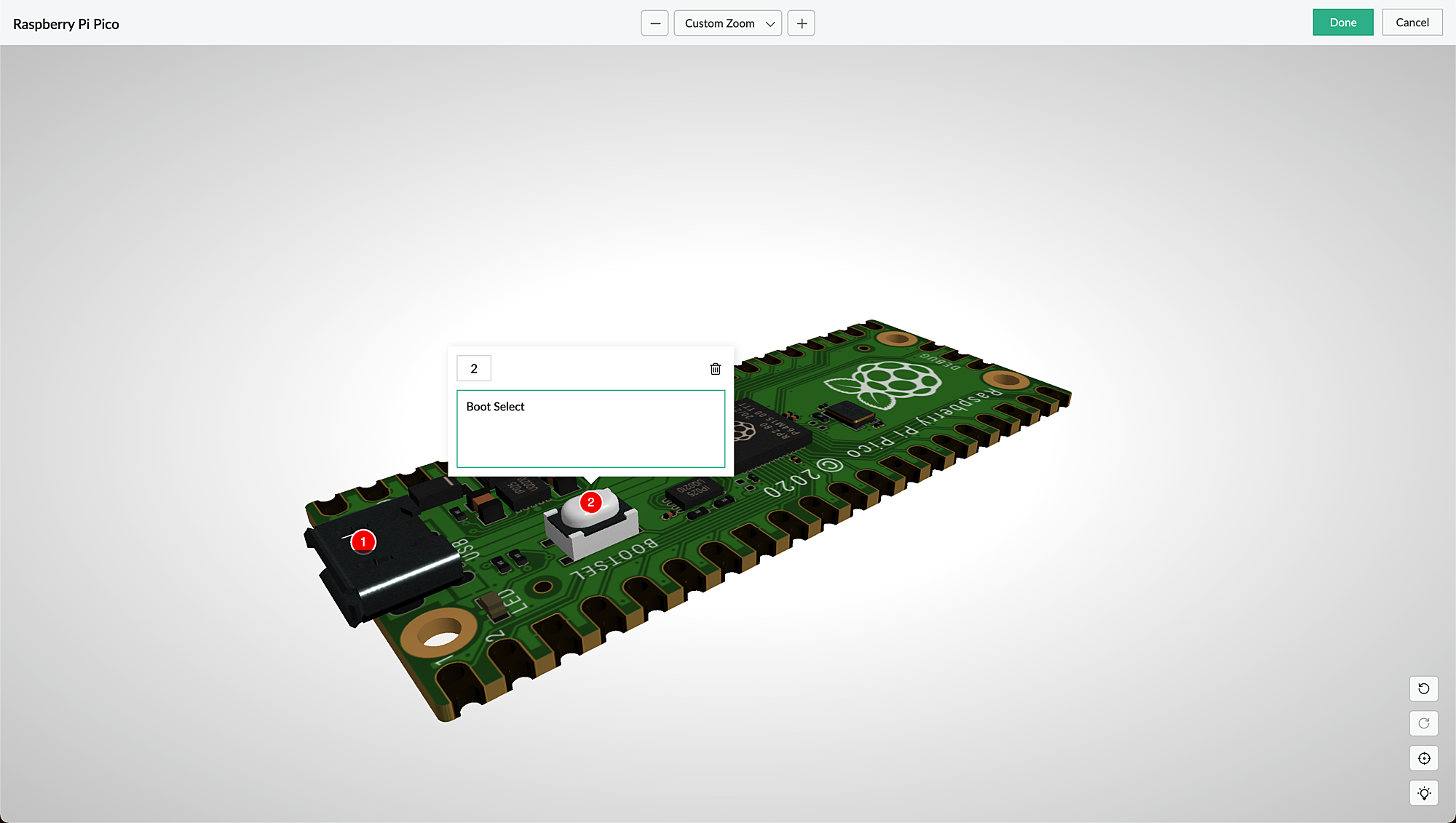1456x823 pixels.
Task: Click the redo clockwise arrow icon
Action: pos(1424,723)
